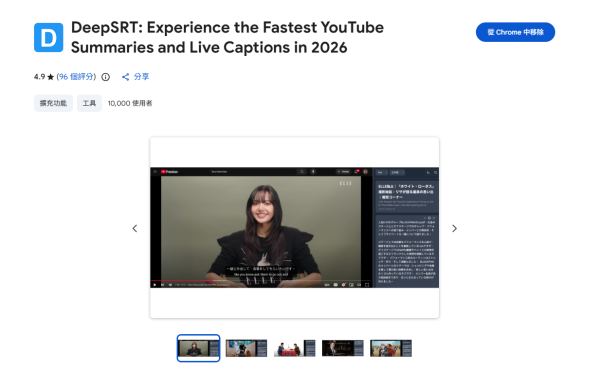Click the YouTube Premium logo in preview
Image resolution: width=600 pixels, height=375 pixels.
(170, 172)
